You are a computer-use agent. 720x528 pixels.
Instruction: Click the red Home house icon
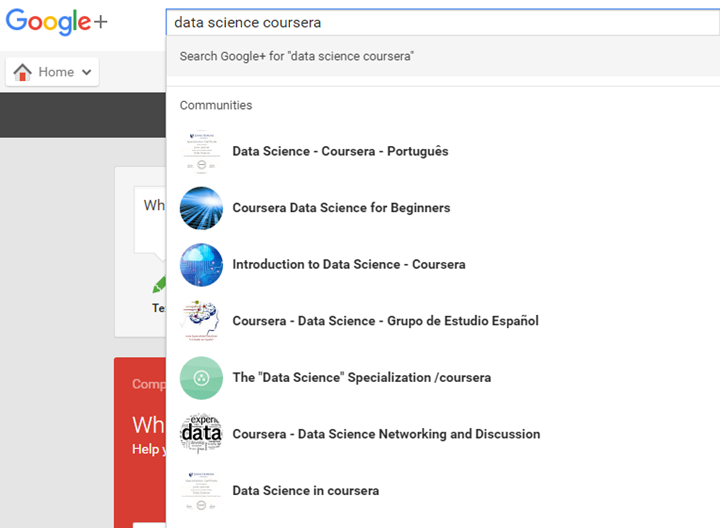(22, 72)
